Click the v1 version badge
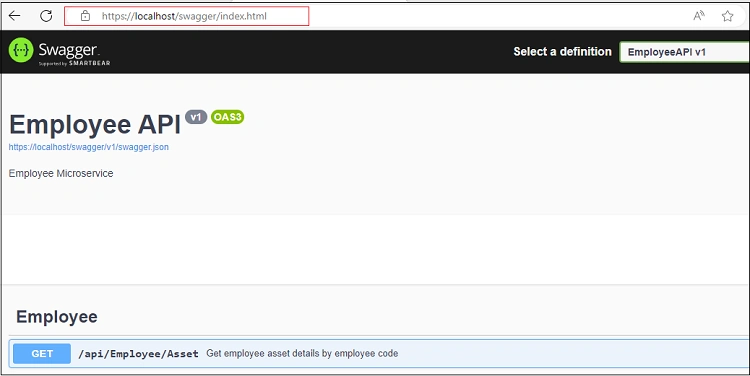Screen dimensions: 750x376 pyautogui.click(x=196, y=117)
